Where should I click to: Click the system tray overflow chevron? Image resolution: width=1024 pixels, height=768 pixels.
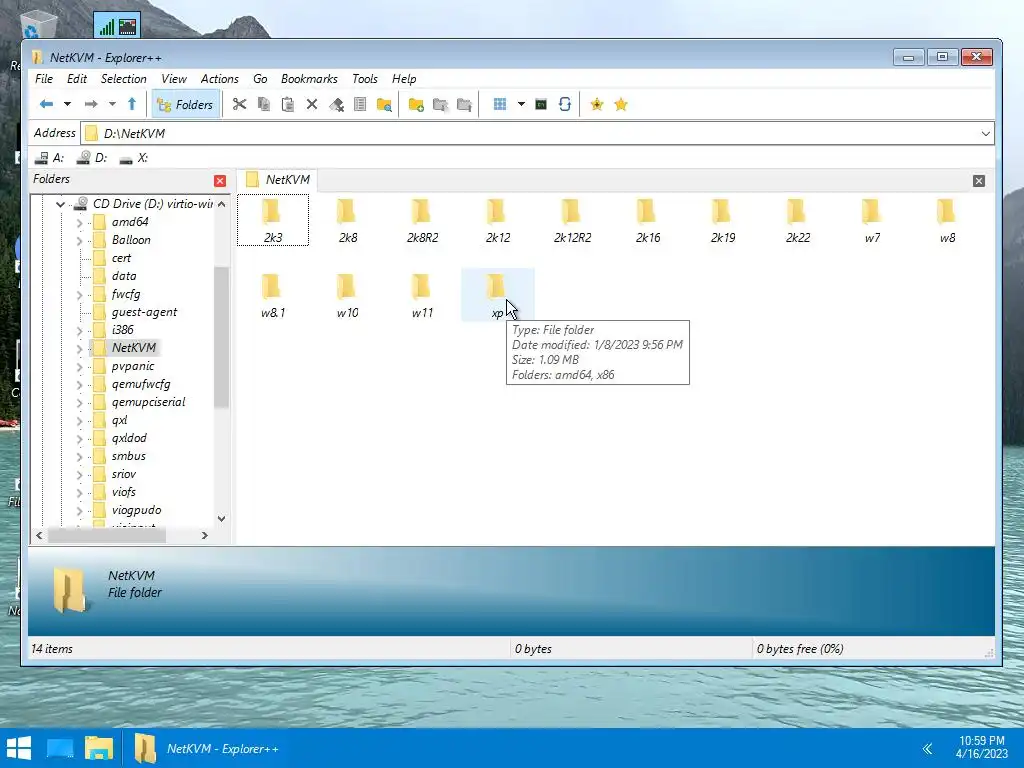tap(927, 748)
